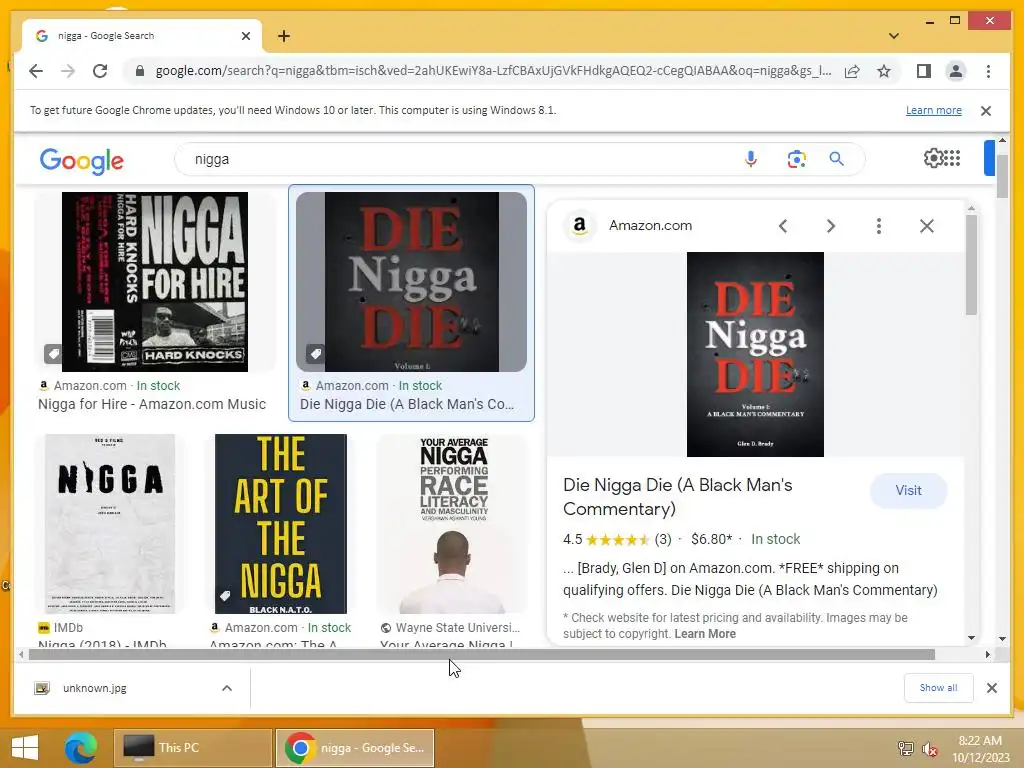This screenshot has height=768, width=1024.
Task: Click the horizontal scrollbar left arrow
Action: pyautogui.click(x=22, y=654)
